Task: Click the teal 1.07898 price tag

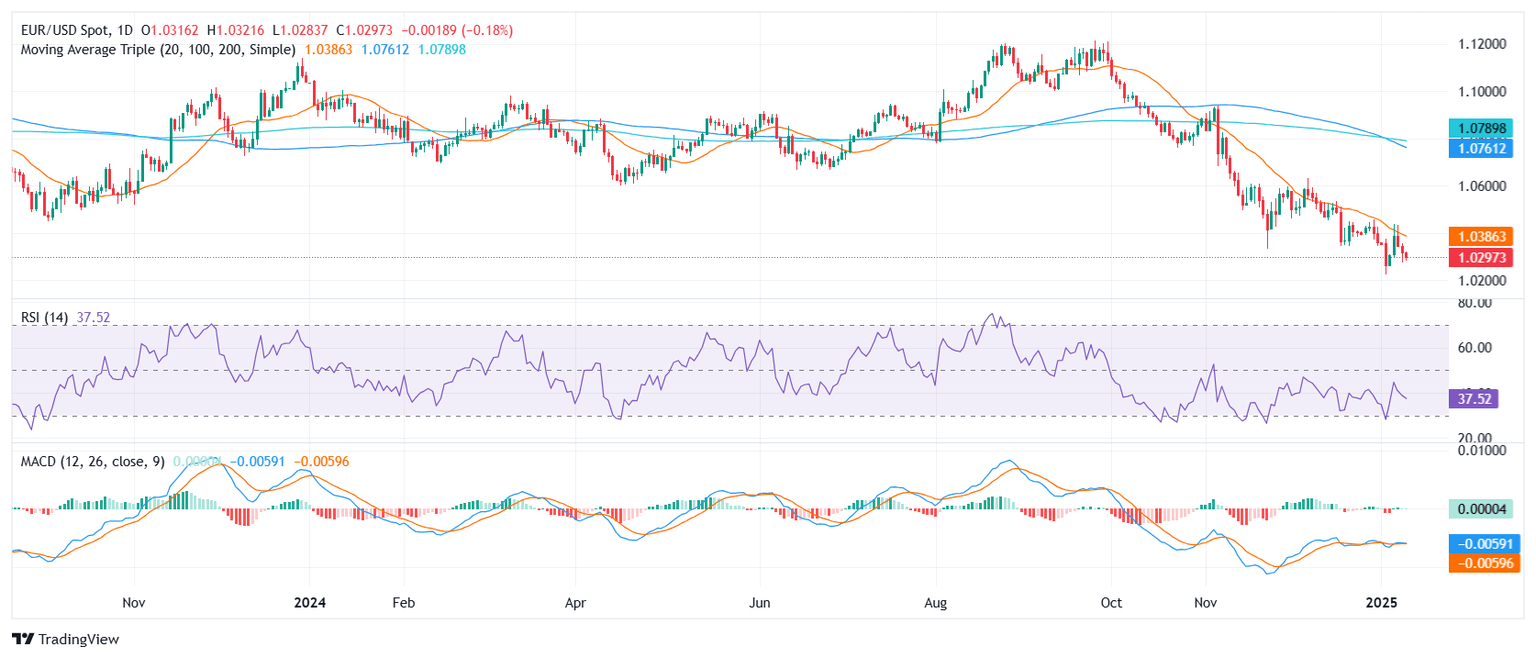Action: point(1482,128)
